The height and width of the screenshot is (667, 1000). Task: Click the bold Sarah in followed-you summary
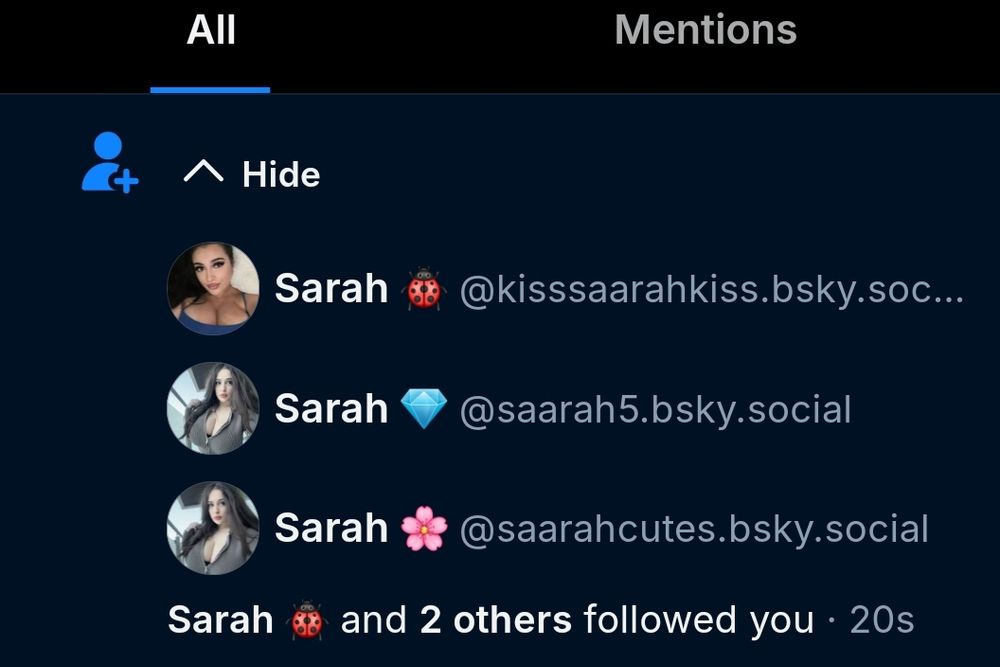pos(221,620)
